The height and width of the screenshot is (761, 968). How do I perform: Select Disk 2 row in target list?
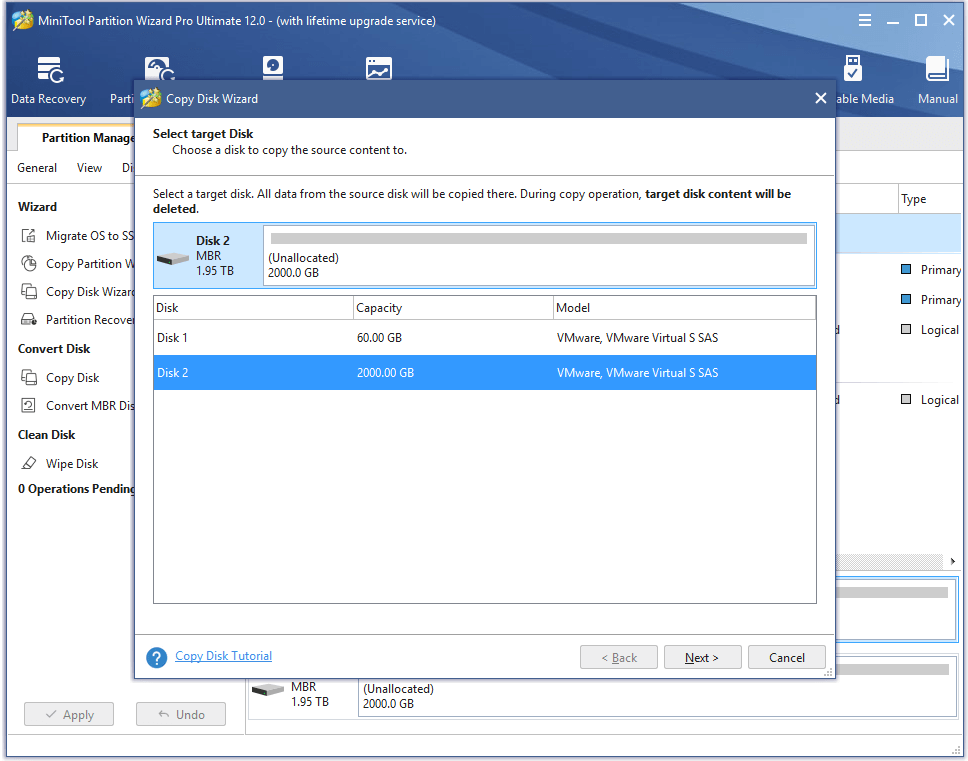pos(485,372)
